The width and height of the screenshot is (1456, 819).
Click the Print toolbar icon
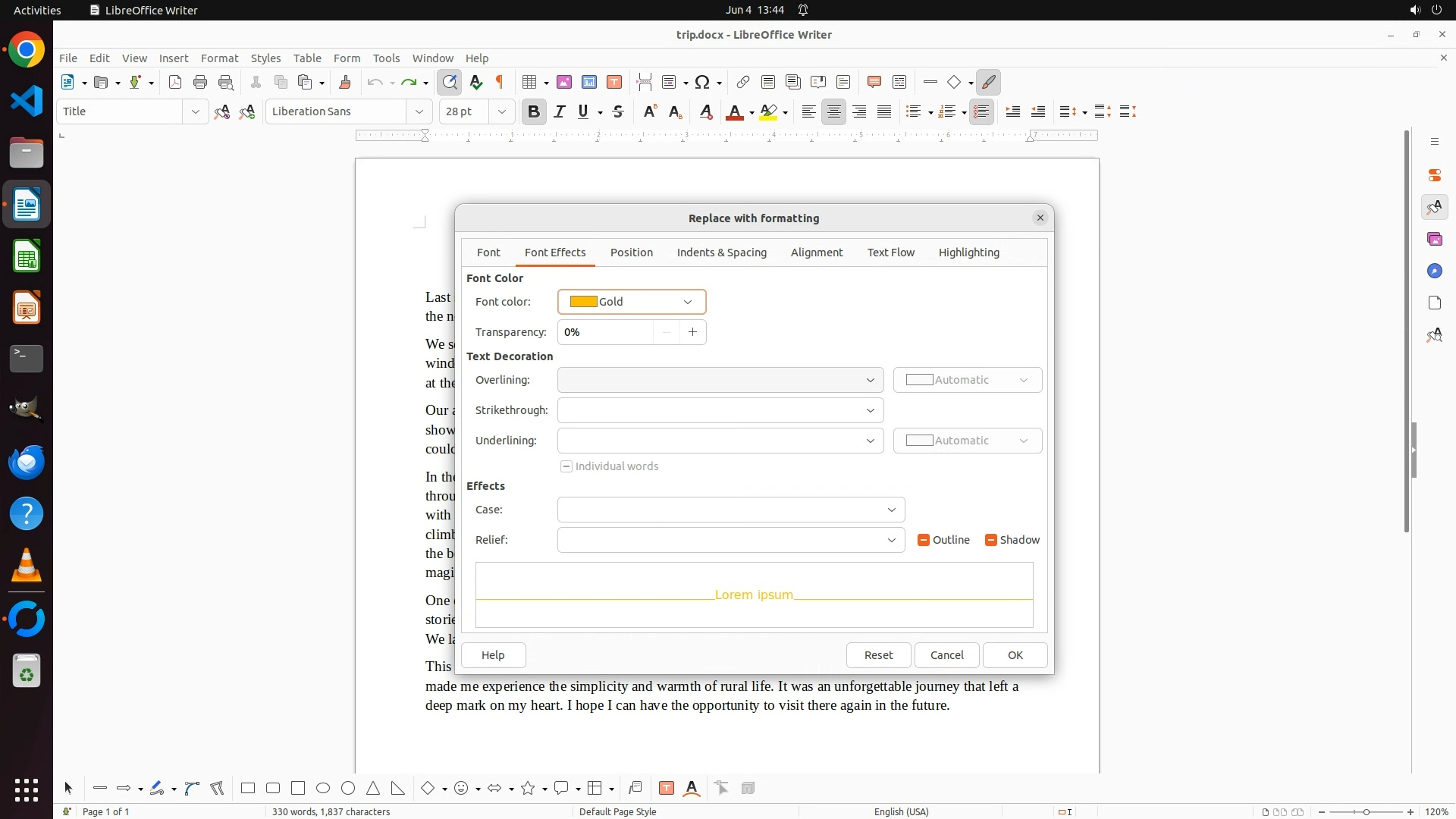[200, 82]
